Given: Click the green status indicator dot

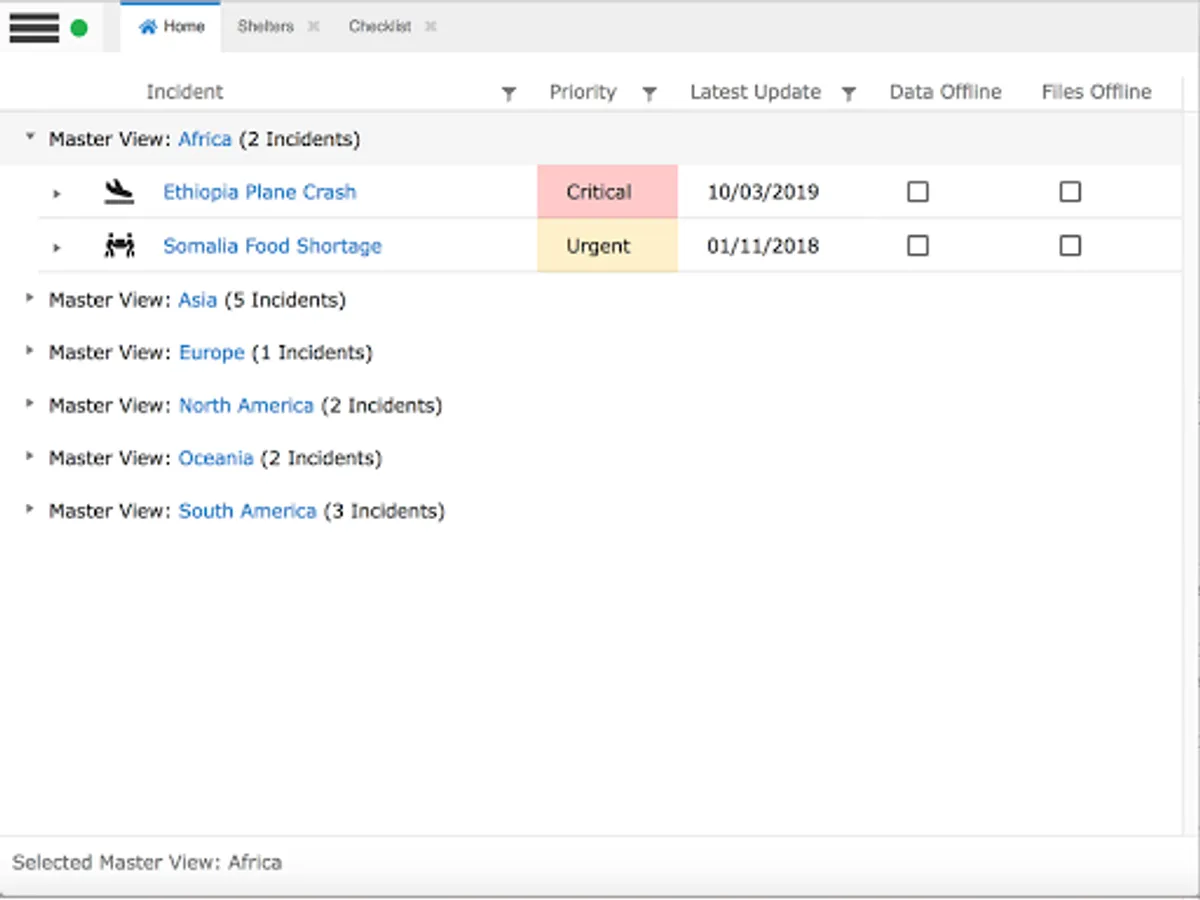Looking at the screenshot, I should click(x=79, y=28).
